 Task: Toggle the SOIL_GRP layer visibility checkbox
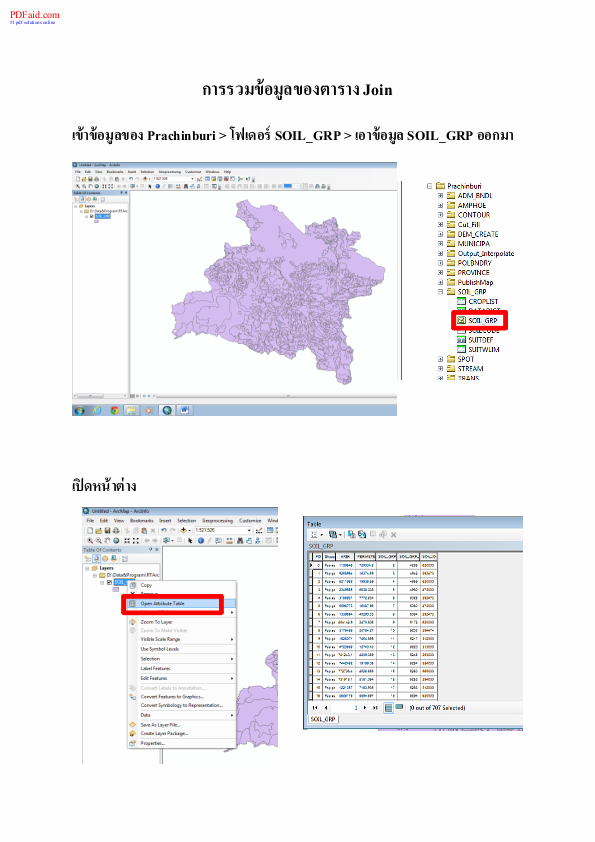(x=109, y=582)
